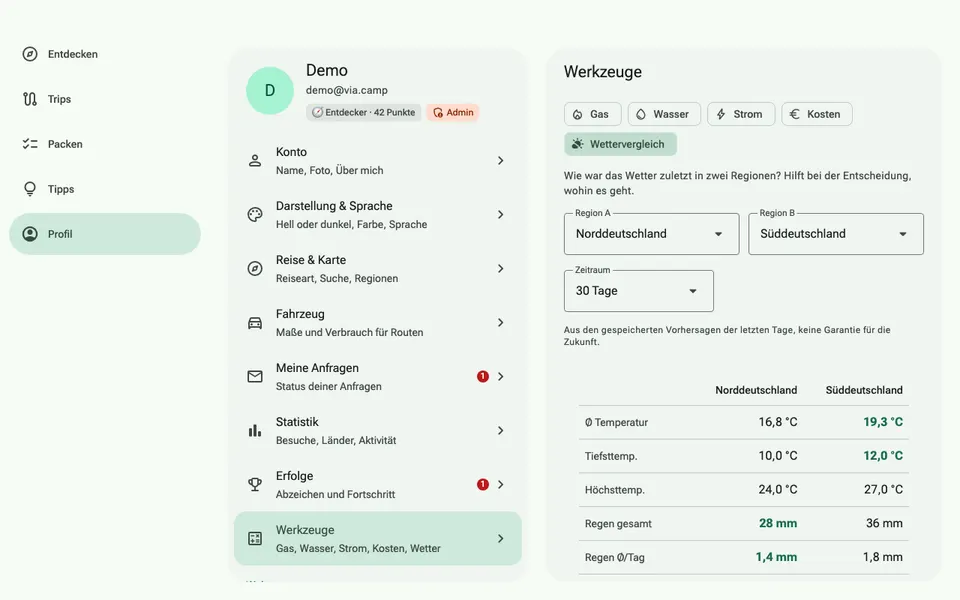Click the Packen checklist icon in sidebar

pos(30,144)
